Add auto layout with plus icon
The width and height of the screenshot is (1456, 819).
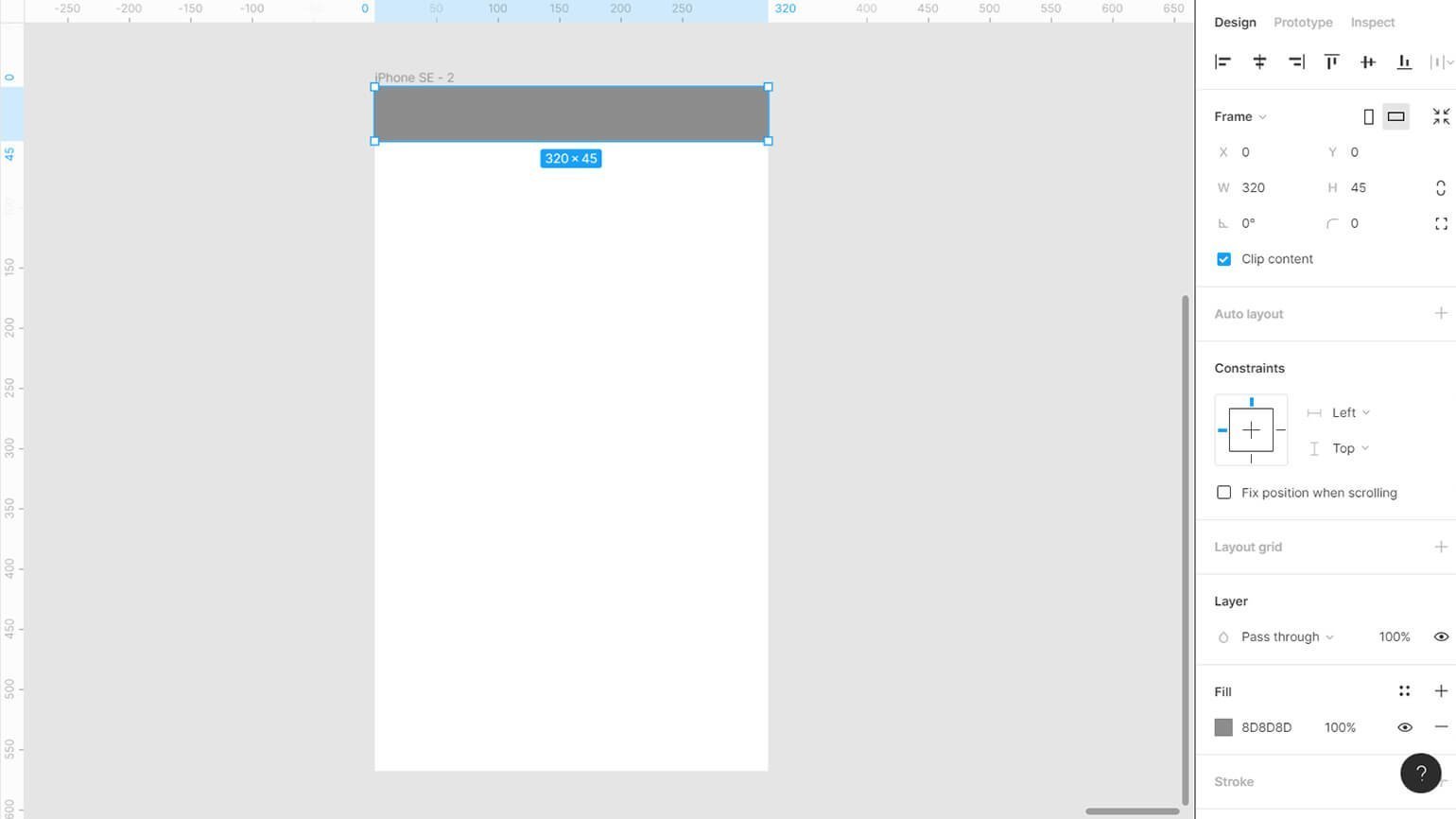pos(1441,313)
